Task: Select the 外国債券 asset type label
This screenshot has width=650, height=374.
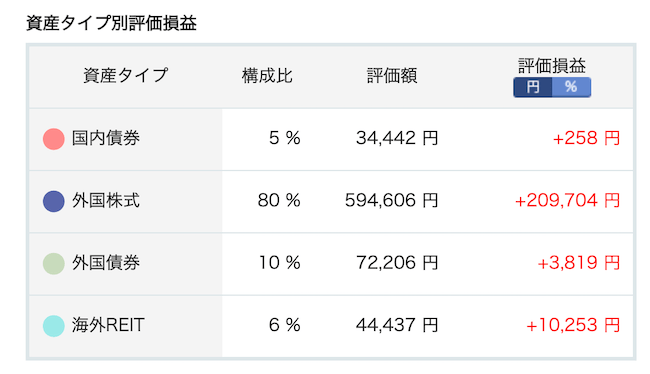Action: pos(106,262)
